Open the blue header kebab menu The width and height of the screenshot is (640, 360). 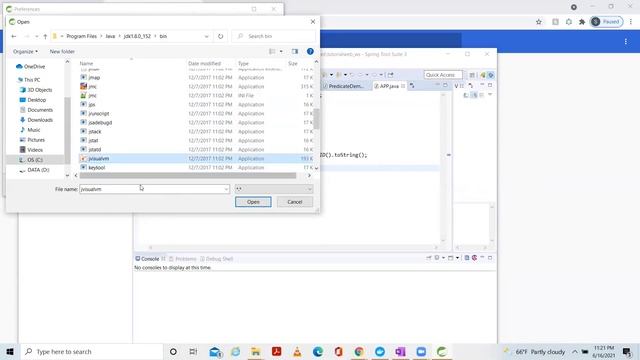[x=626, y=41]
